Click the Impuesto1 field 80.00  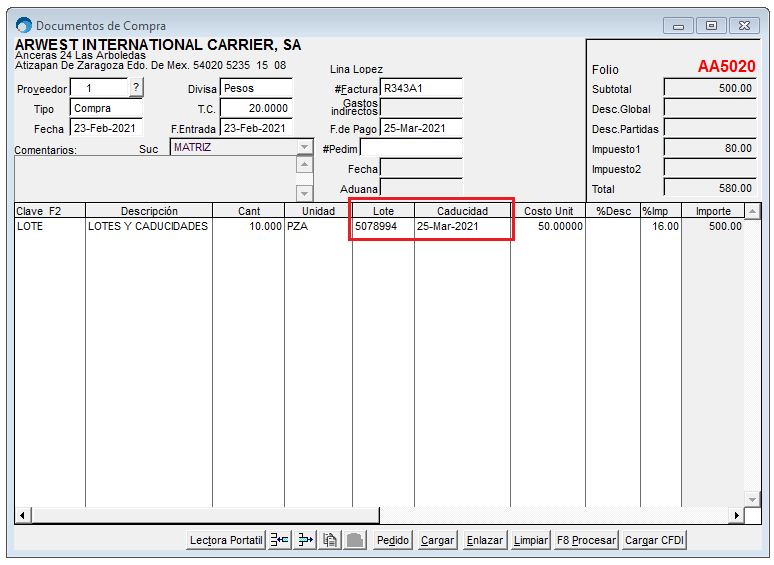coord(710,148)
